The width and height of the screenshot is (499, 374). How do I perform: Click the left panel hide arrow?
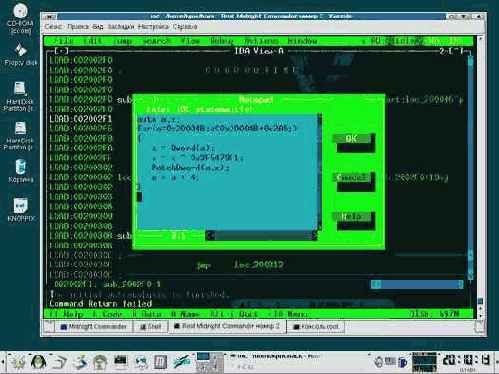tap(3, 362)
